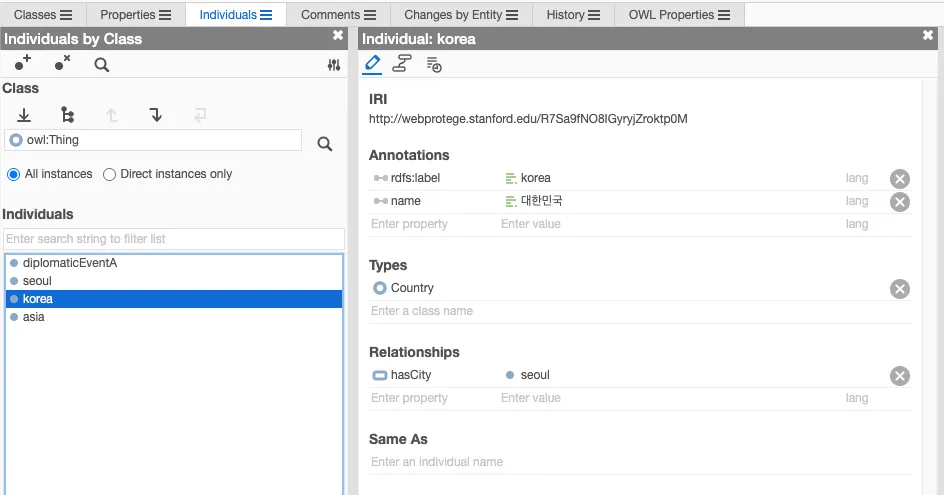This screenshot has height=495, width=944.
Task: Select korea in the individuals list
Action: tap(174, 299)
